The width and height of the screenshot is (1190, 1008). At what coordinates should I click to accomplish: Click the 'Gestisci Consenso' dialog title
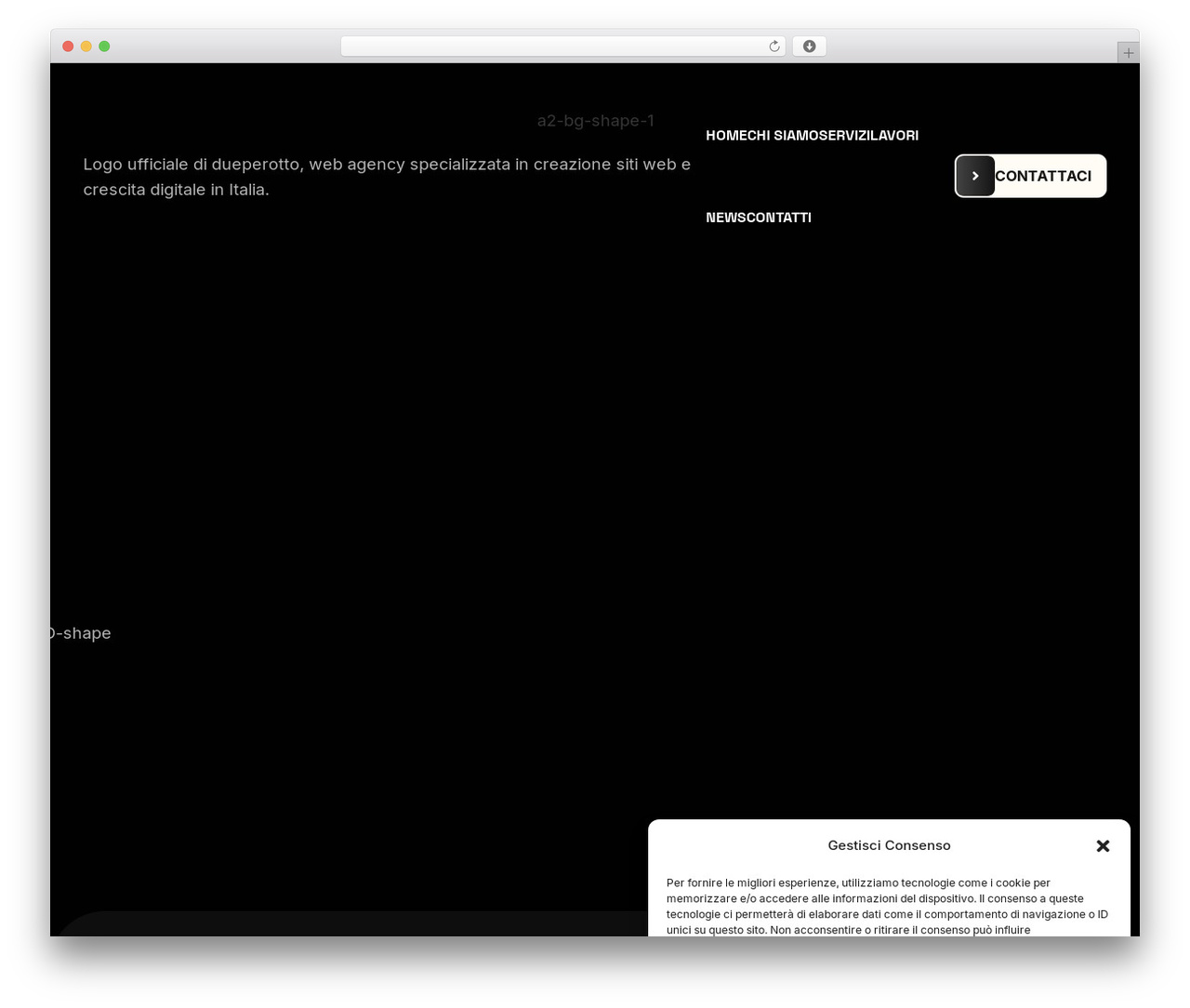pyautogui.click(x=889, y=845)
